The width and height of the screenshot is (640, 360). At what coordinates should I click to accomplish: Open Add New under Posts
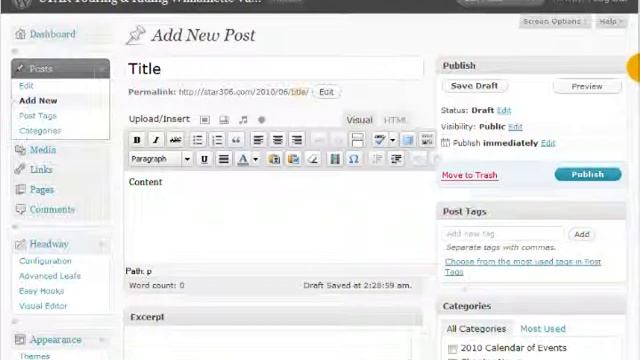(x=38, y=101)
